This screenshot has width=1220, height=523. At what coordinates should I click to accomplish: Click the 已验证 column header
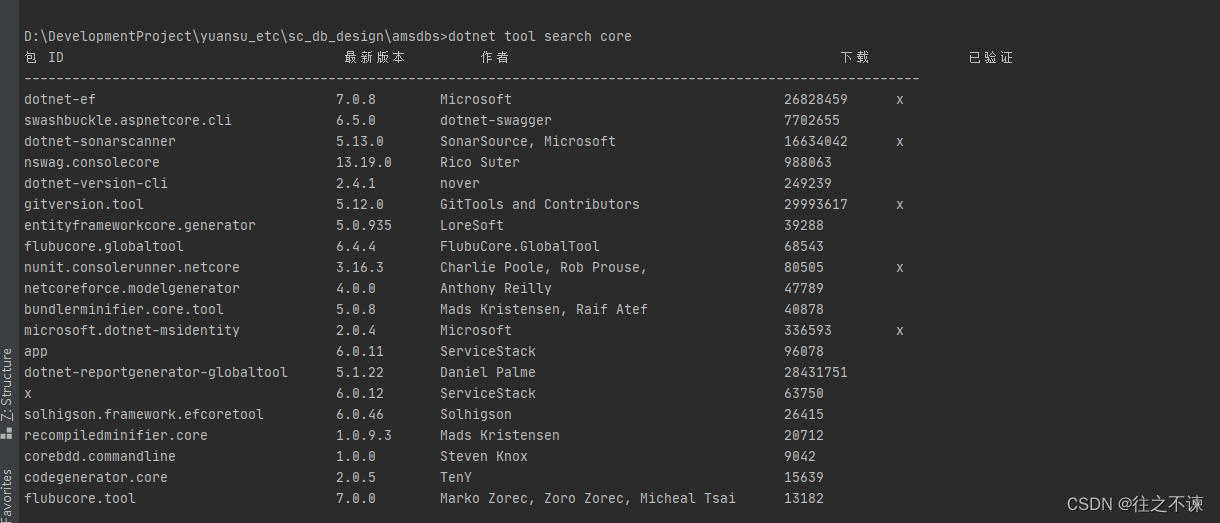point(991,58)
